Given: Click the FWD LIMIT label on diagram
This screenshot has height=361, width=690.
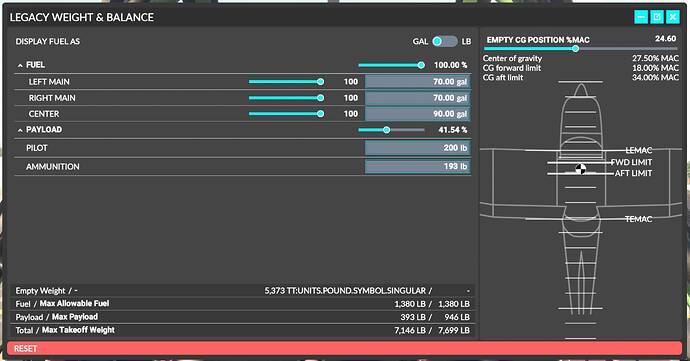Looking at the screenshot, I should (x=631, y=162).
